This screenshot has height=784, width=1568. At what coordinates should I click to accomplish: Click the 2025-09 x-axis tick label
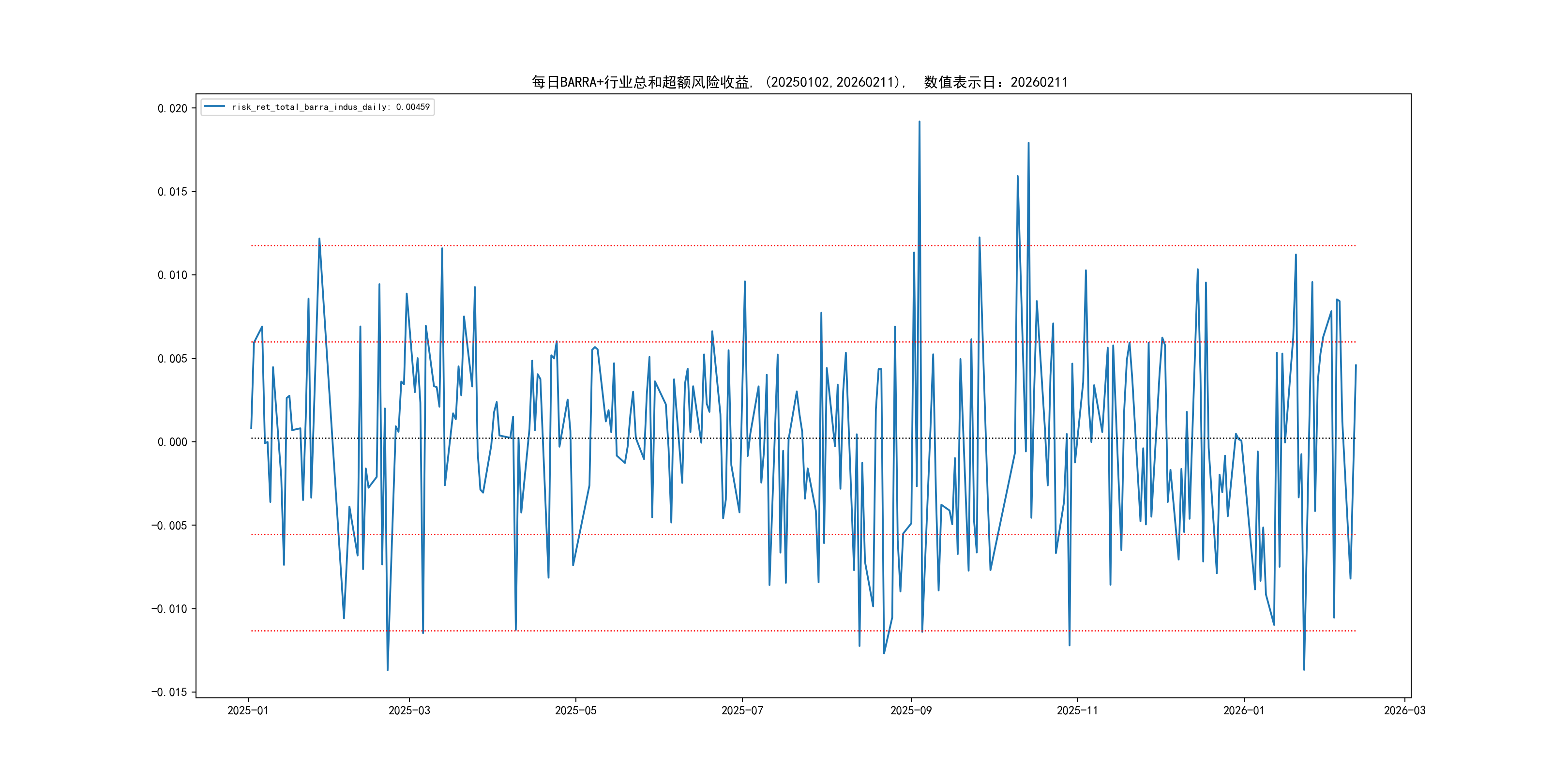pos(911,710)
